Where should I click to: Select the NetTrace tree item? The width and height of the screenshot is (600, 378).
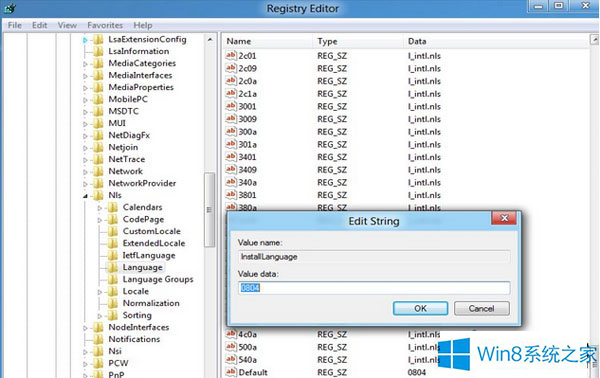127,159
